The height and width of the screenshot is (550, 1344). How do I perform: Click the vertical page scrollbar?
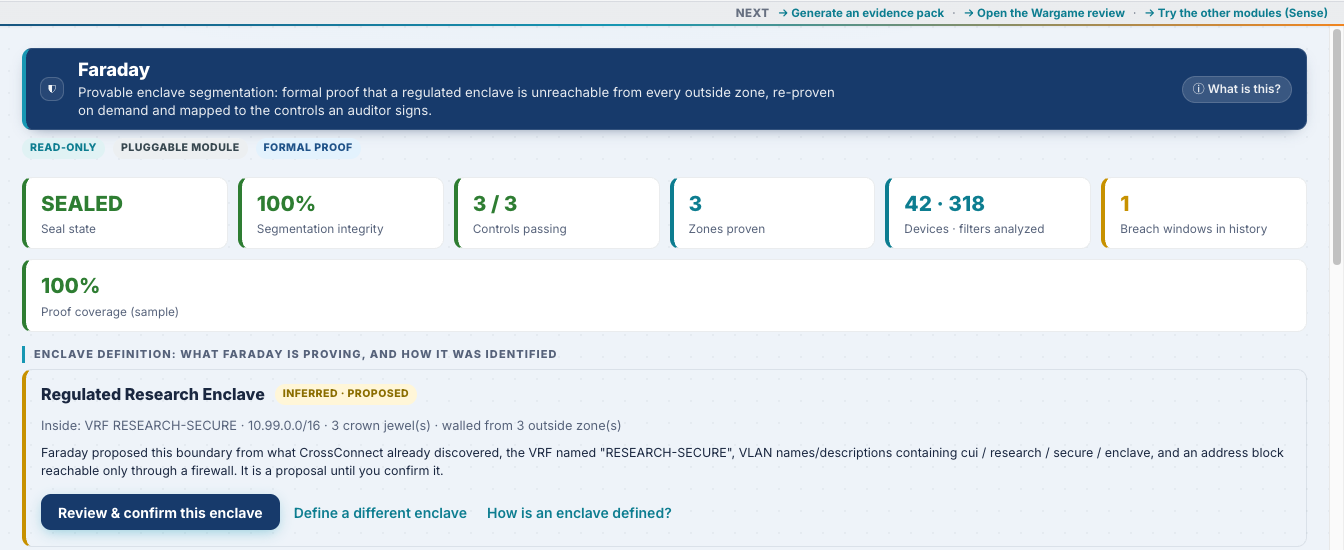pyautogui.click(x=1337, y=145)
